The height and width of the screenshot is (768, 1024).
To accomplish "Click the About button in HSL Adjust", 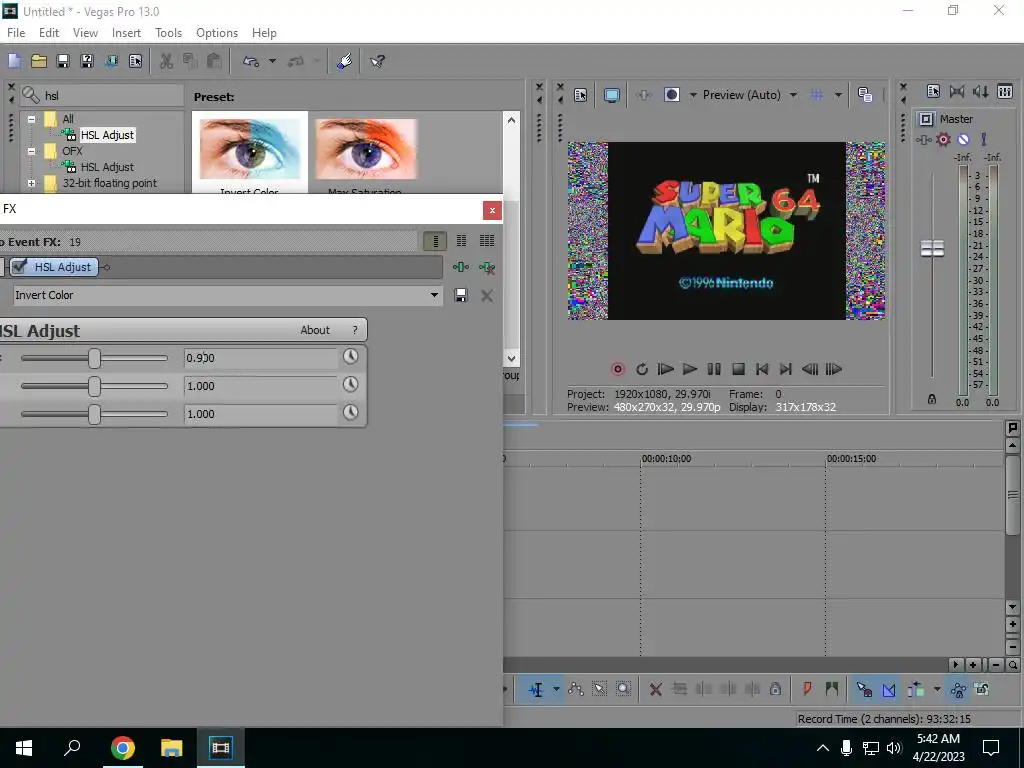I will click(x=315, y=330).
